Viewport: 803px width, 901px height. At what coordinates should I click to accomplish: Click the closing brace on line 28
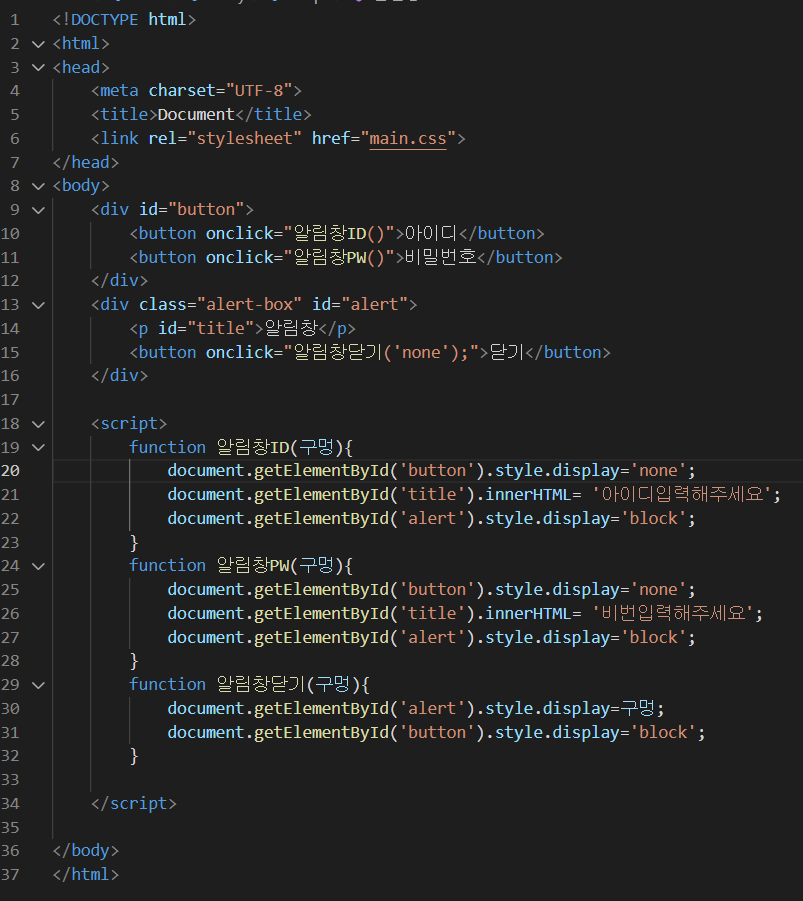click(x=134, y=661)
